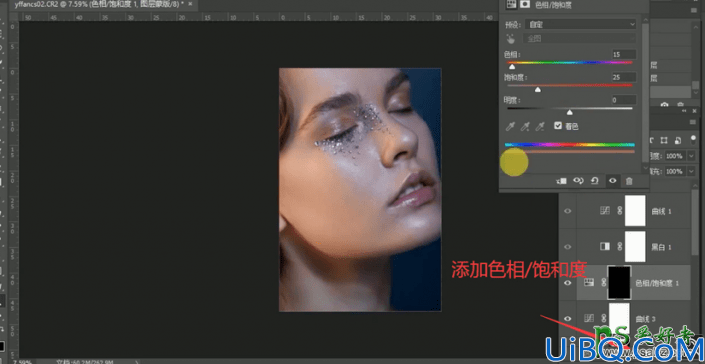This screenshot has height=364, width=705.
Task: Click the curves adjustment icon of 曲线 1
Action: 605,210
